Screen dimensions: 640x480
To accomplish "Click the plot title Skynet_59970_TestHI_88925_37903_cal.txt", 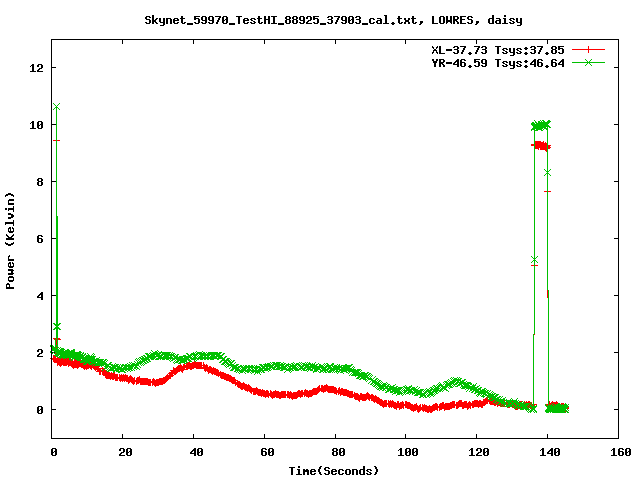I will [281, 20].
